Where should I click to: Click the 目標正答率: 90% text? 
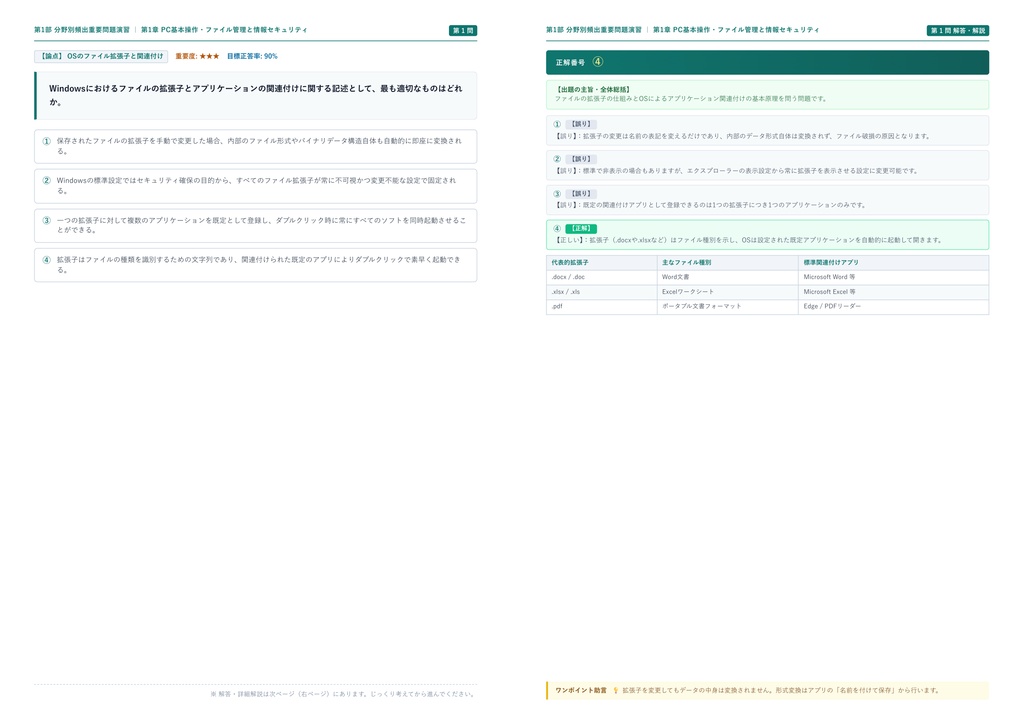(252, 56)
